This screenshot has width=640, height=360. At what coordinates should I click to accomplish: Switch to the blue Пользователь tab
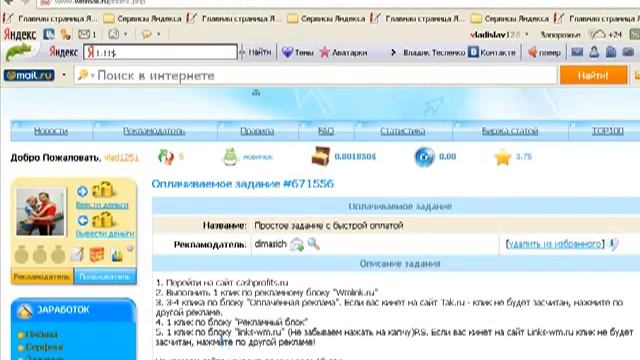coord(105,276)
